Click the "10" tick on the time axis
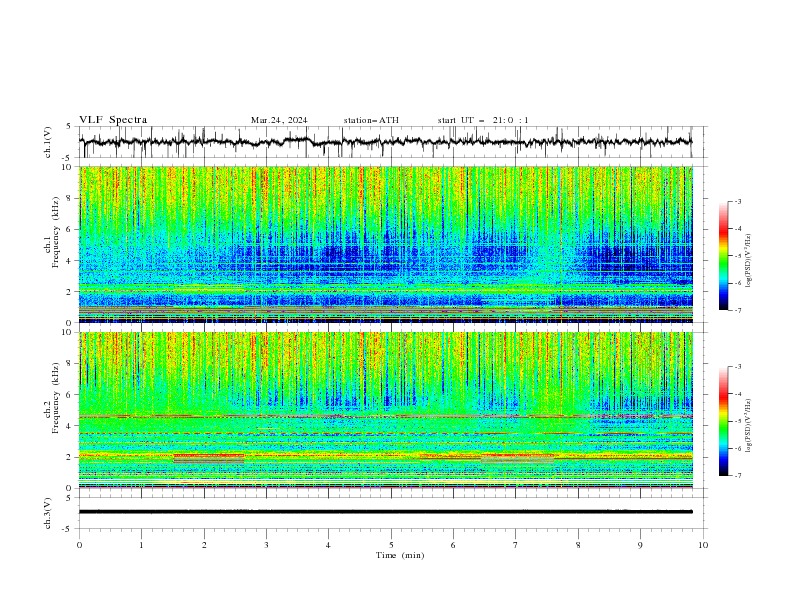Viewport: 792px width, 612px height. click(703, 545)
